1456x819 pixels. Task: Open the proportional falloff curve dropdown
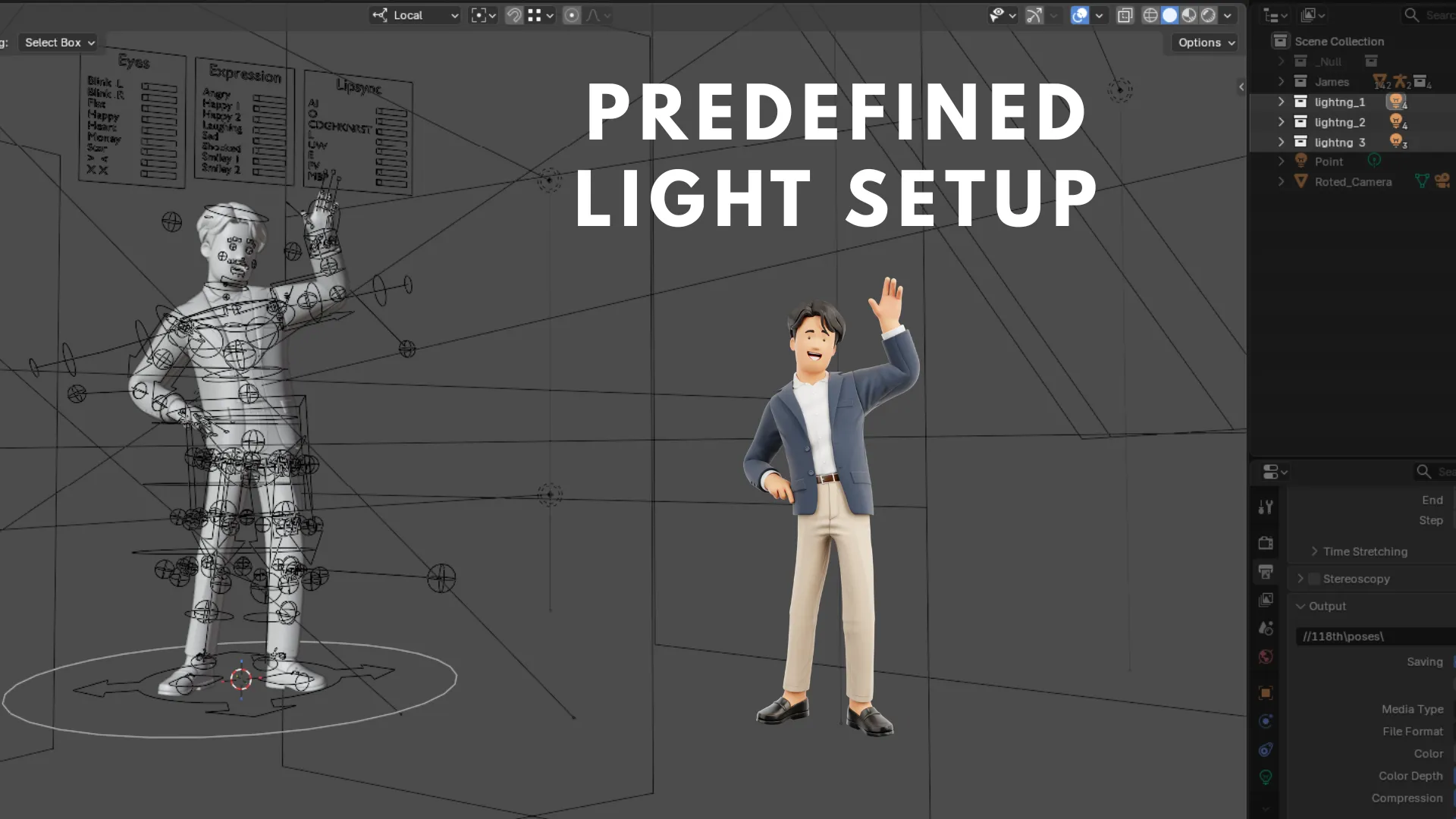(x=598, y=15)
